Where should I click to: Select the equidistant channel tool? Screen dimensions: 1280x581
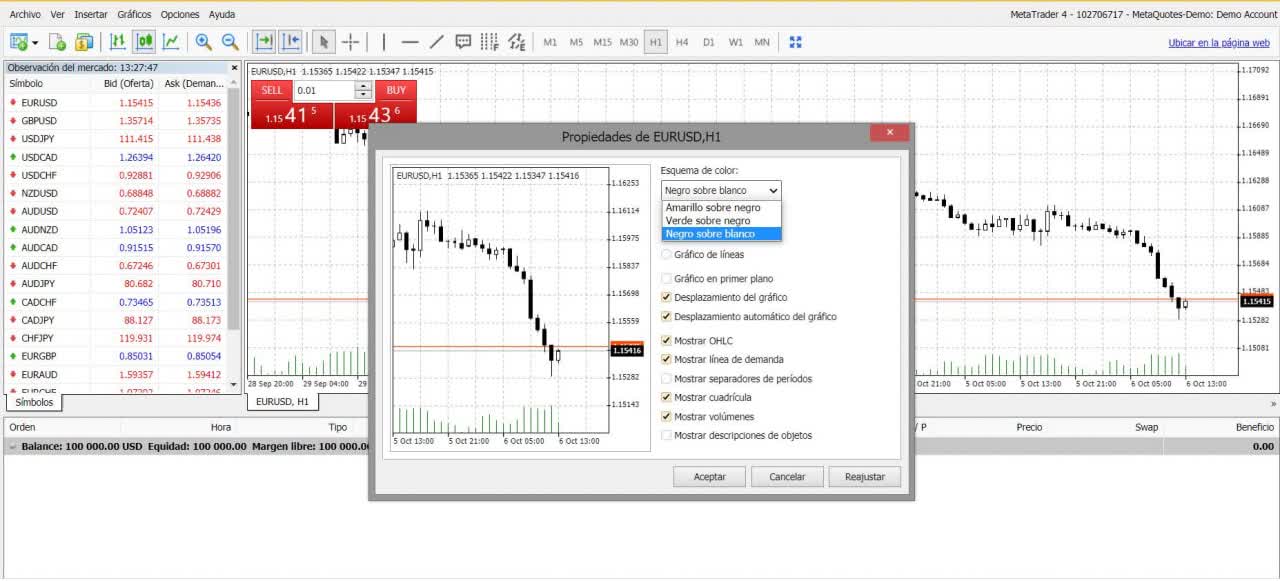[516, 42]
